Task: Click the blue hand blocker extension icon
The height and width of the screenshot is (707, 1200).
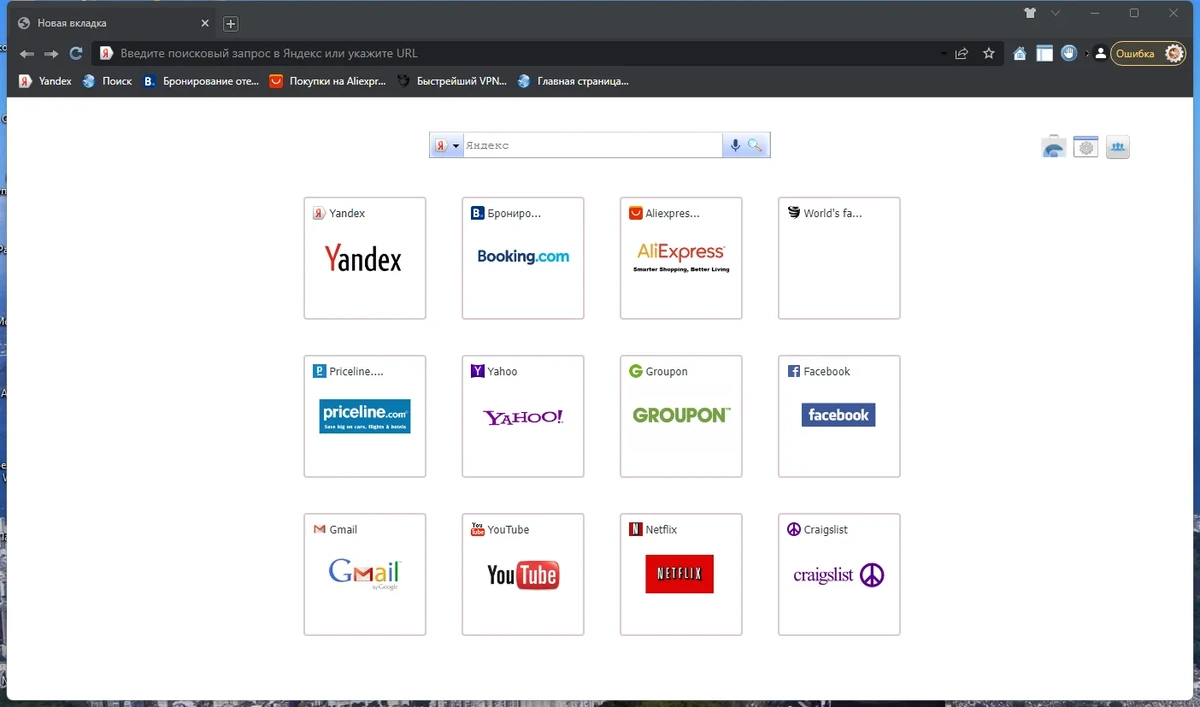Action: pyautogui.click(x=1069, y=53)
